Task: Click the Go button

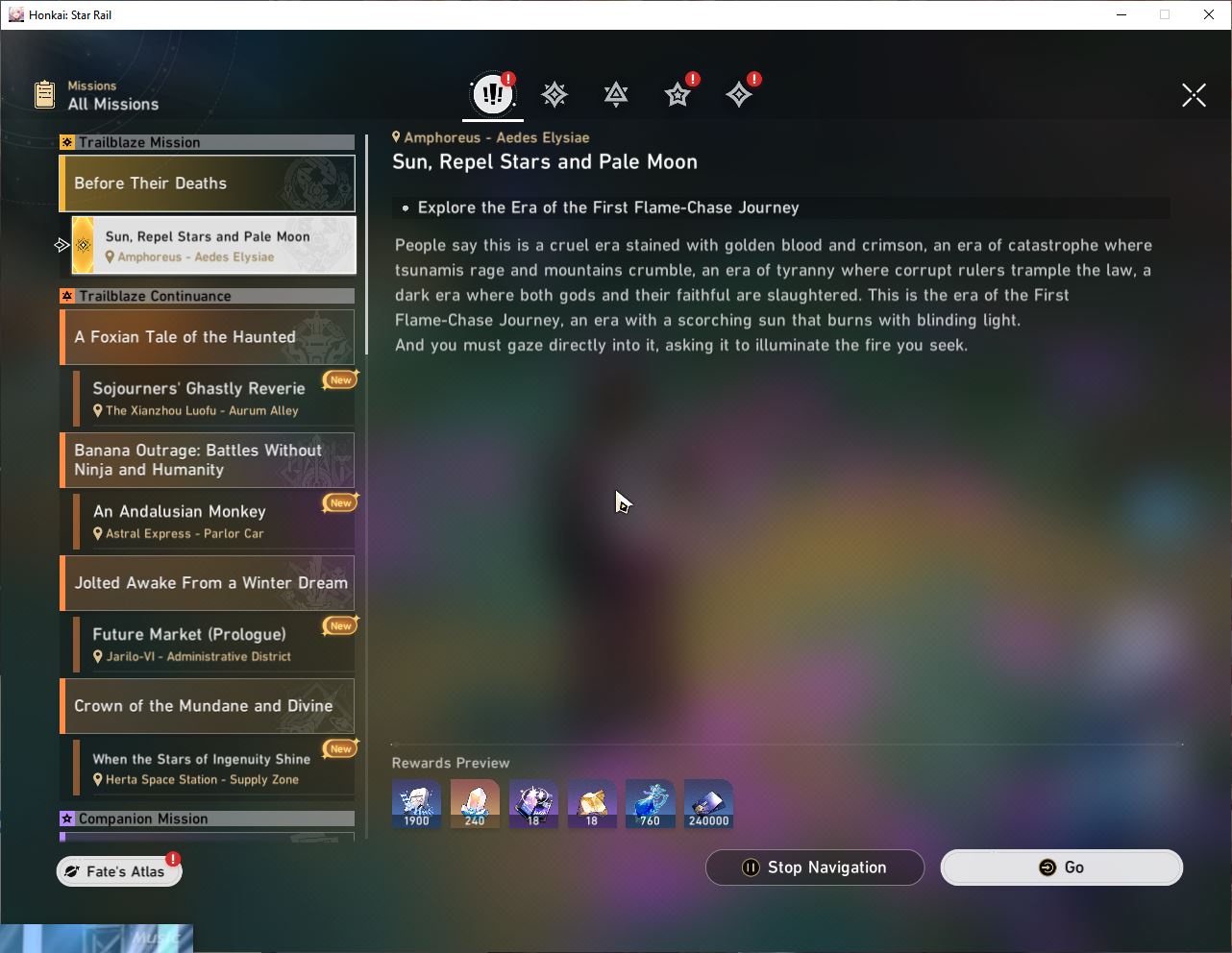Action: click(1061, 867)
